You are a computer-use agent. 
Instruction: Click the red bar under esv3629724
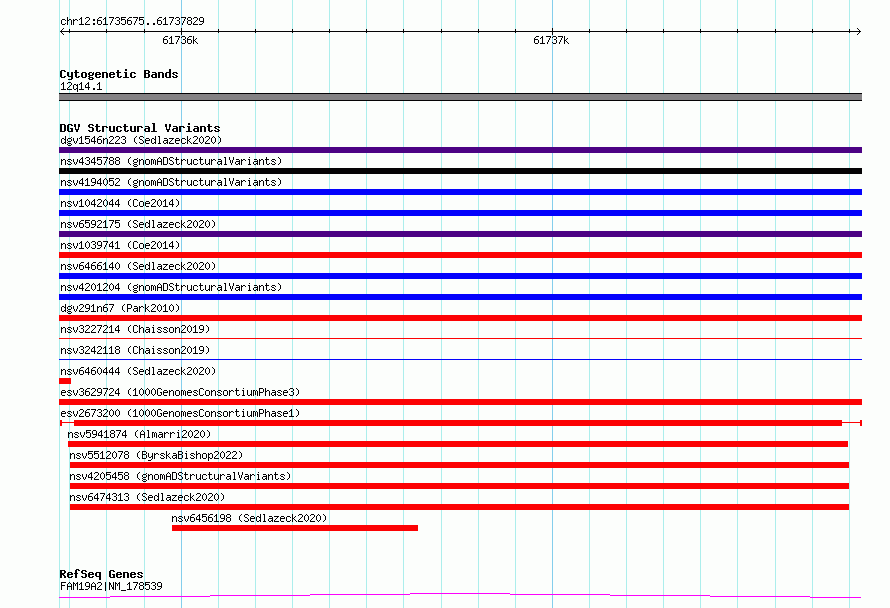click(460, 402)
